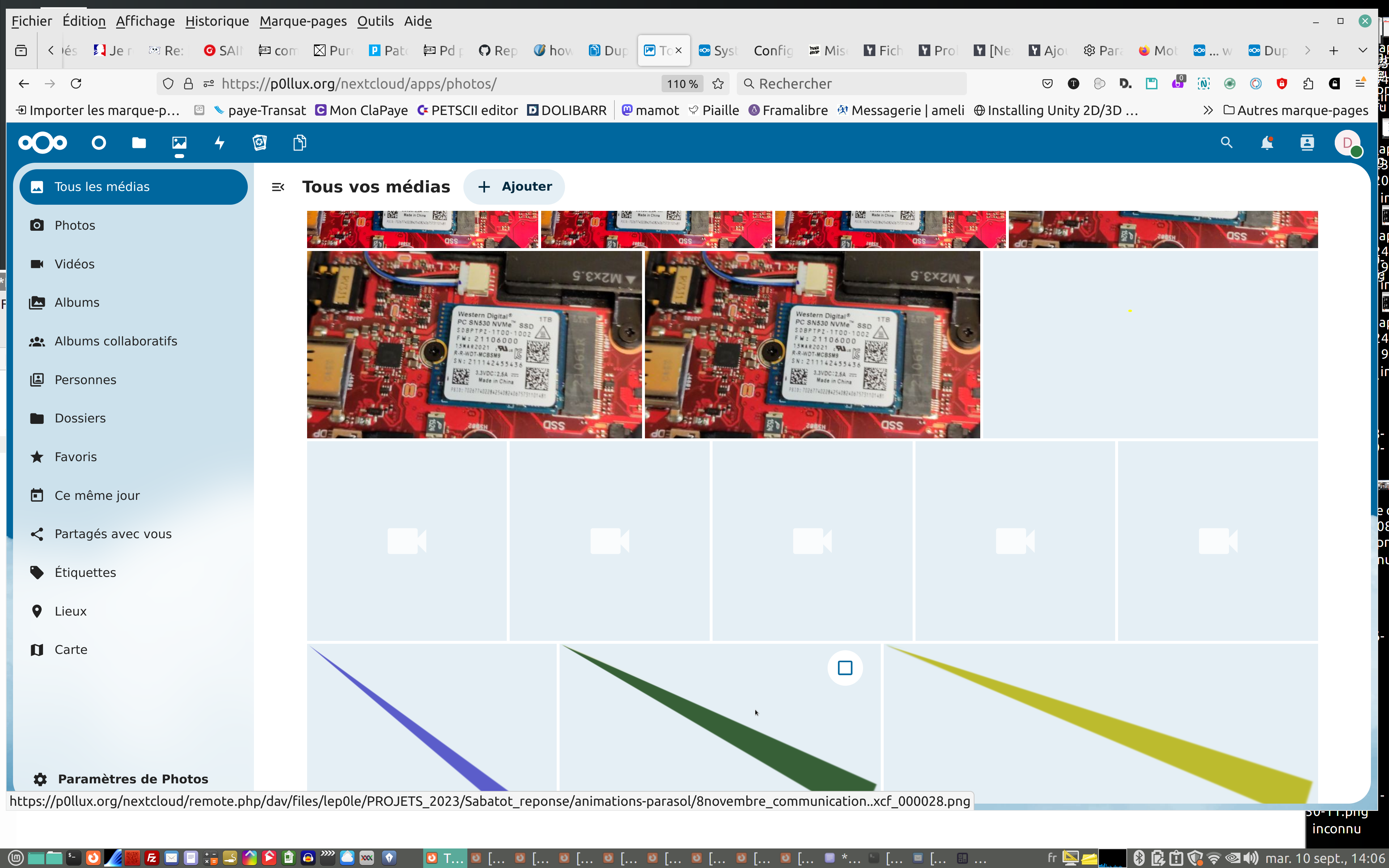1389x868 pixels.
Task: Expand the list all tabs chevron
Action: [x=1363, y=51]
